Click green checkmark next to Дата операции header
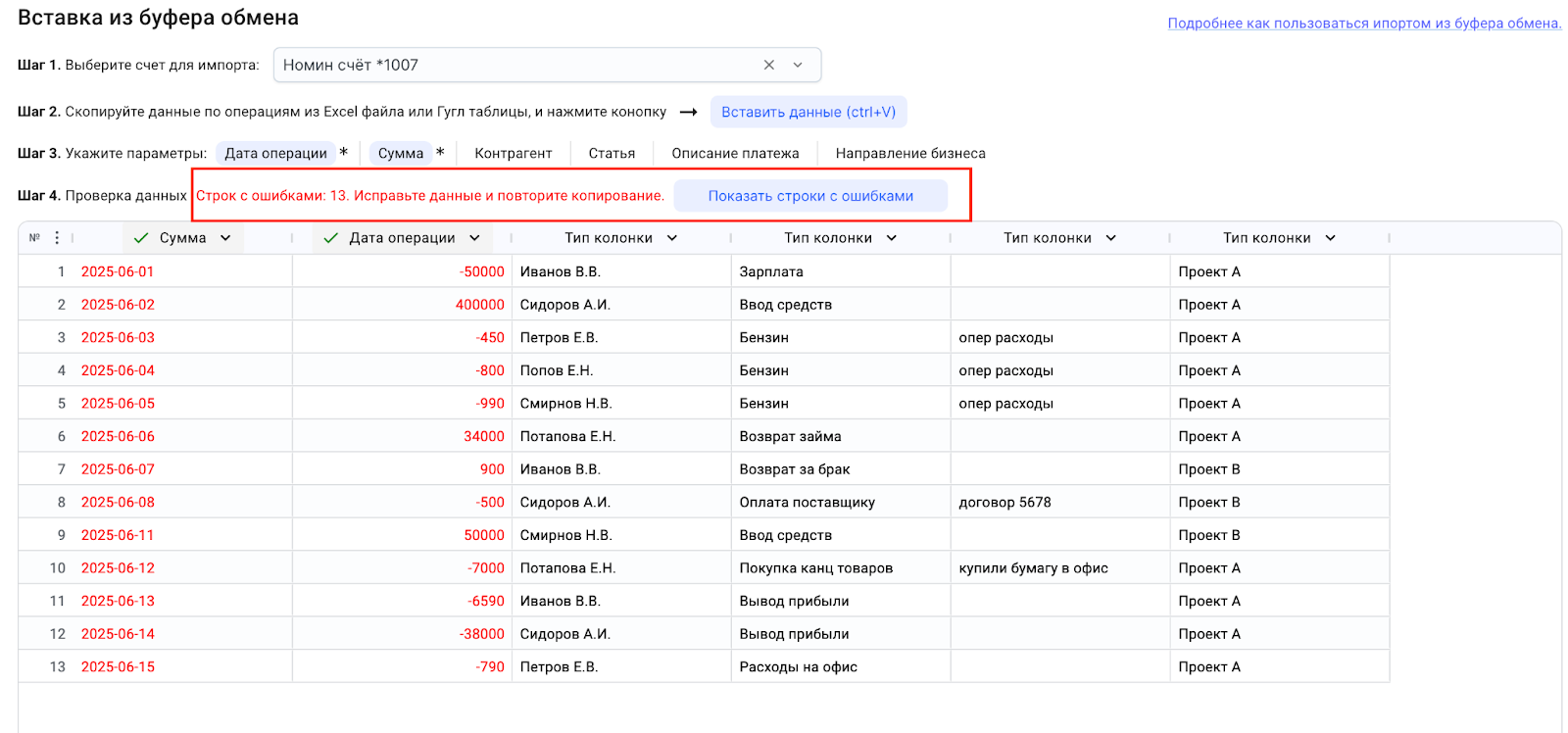Image resolution: width=1568 pixels, height=733 pixels. tap(331, 238)
